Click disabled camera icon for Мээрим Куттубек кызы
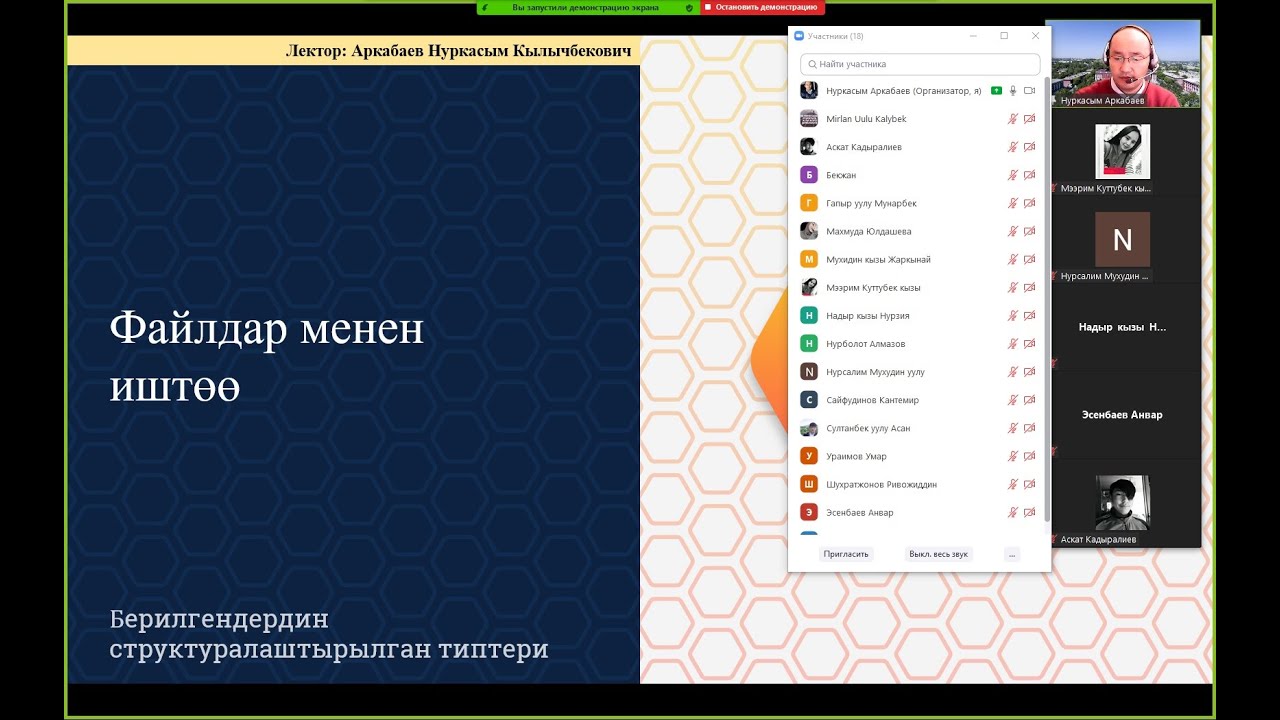 1029,287
